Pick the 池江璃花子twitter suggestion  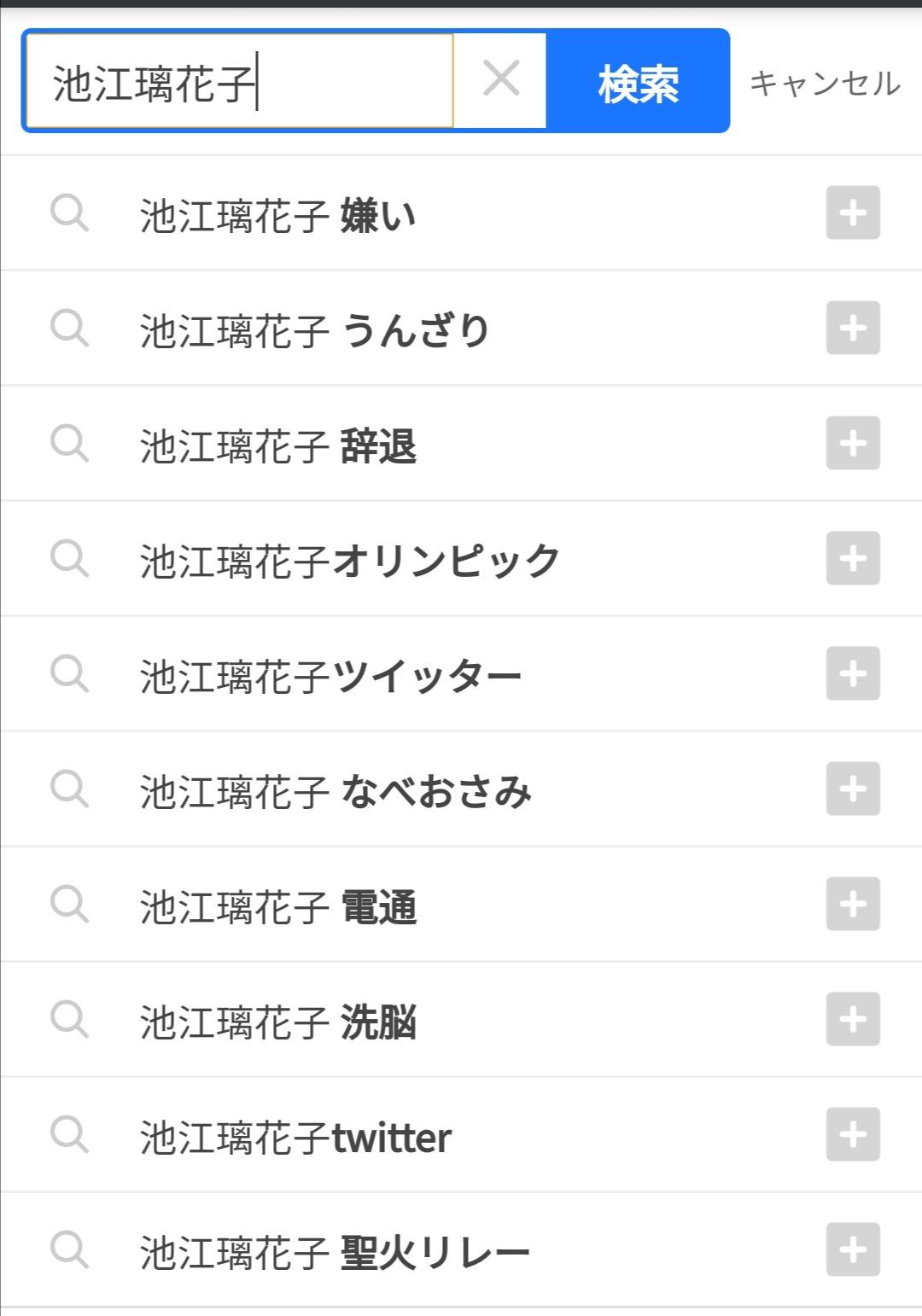click(295, 1137)
